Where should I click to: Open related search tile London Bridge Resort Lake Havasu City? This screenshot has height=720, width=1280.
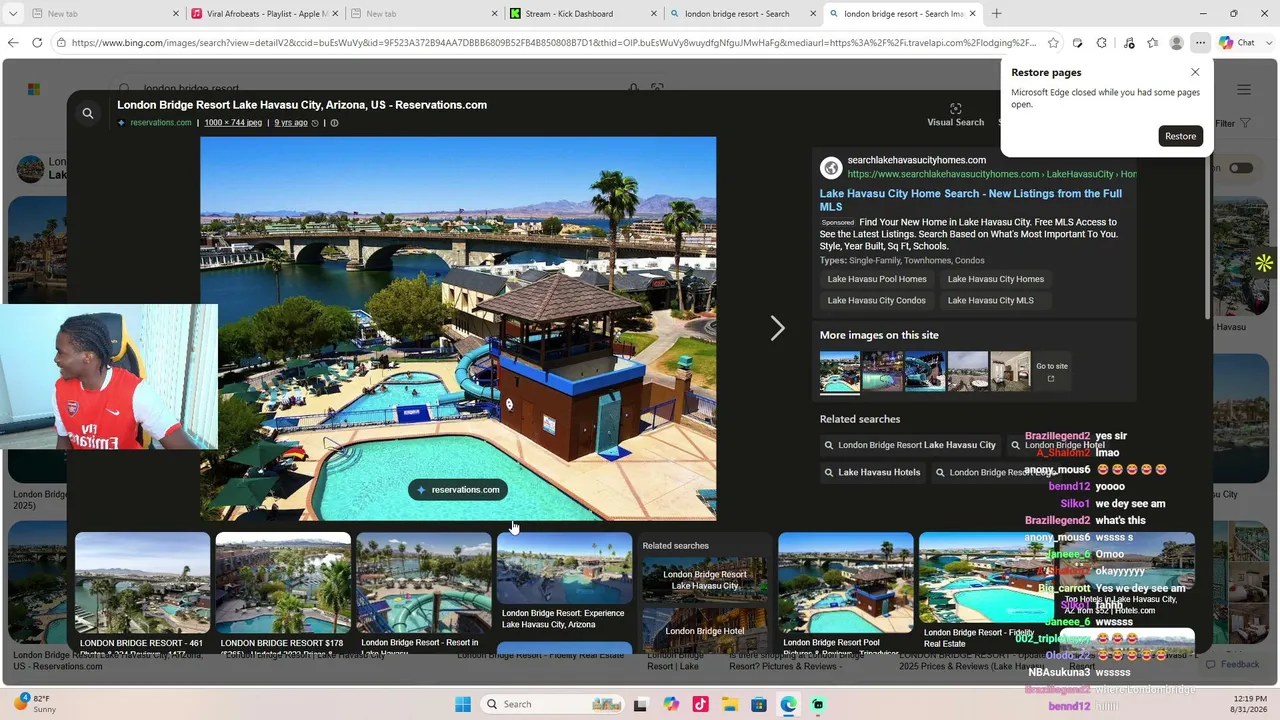click(705, 580)
